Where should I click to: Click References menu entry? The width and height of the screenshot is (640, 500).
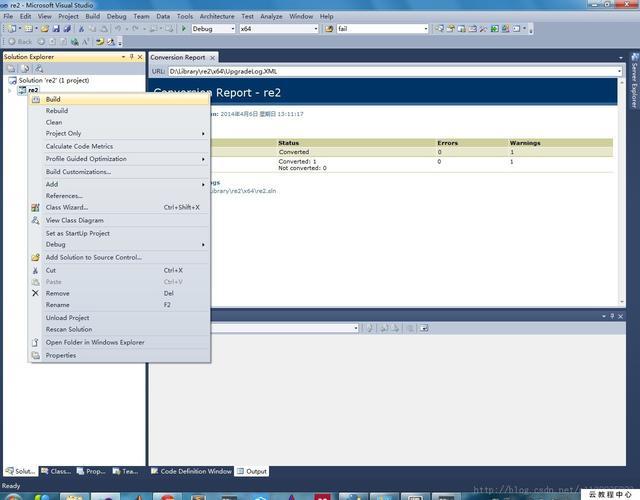click(x=119, y=196)
